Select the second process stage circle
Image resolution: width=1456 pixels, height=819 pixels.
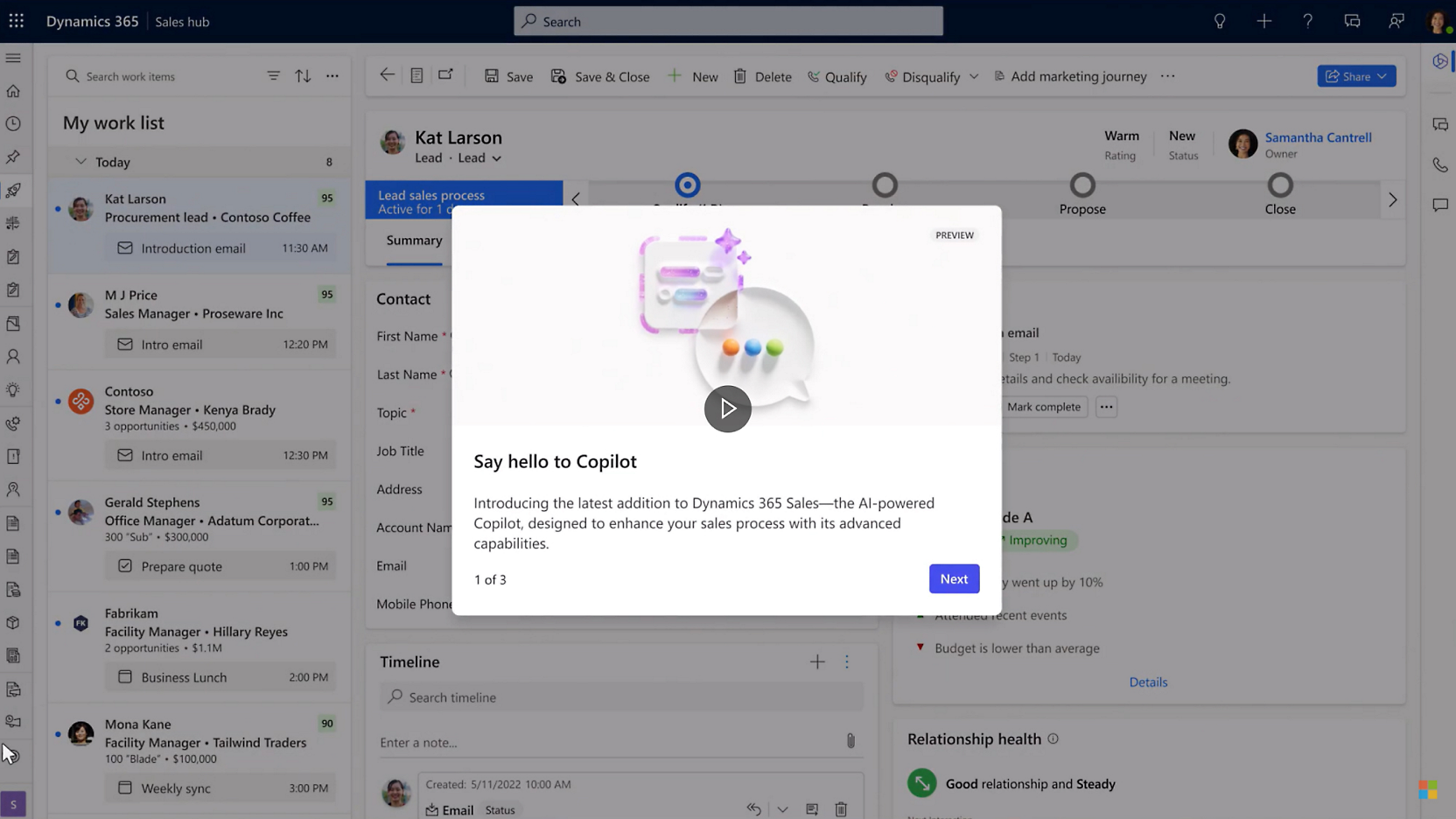(885, 185)
